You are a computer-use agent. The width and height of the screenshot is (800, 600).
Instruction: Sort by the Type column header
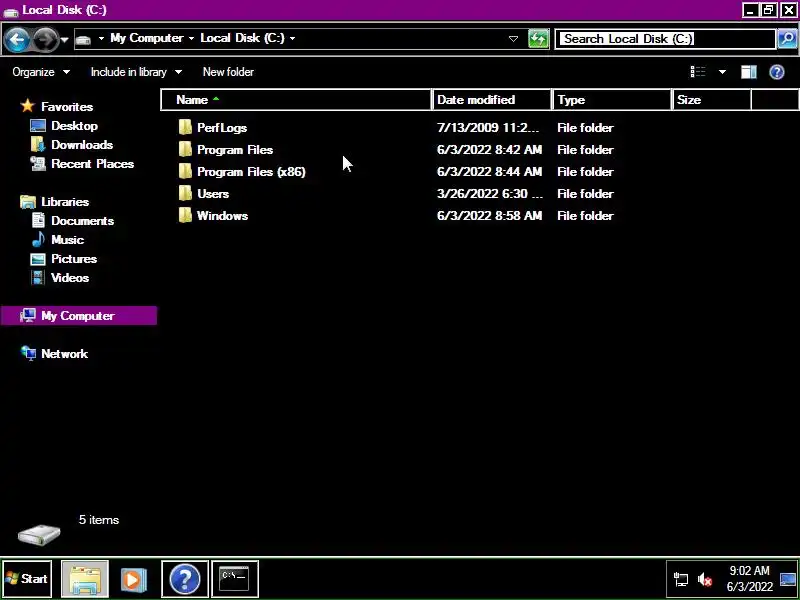612,99
